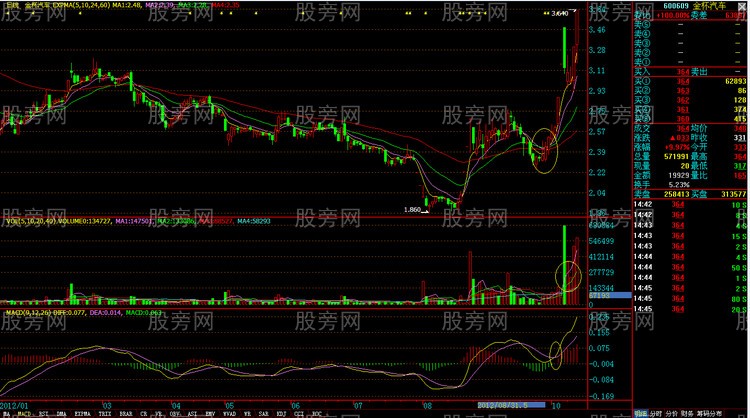Click stock name 金杯汽车

709,6
